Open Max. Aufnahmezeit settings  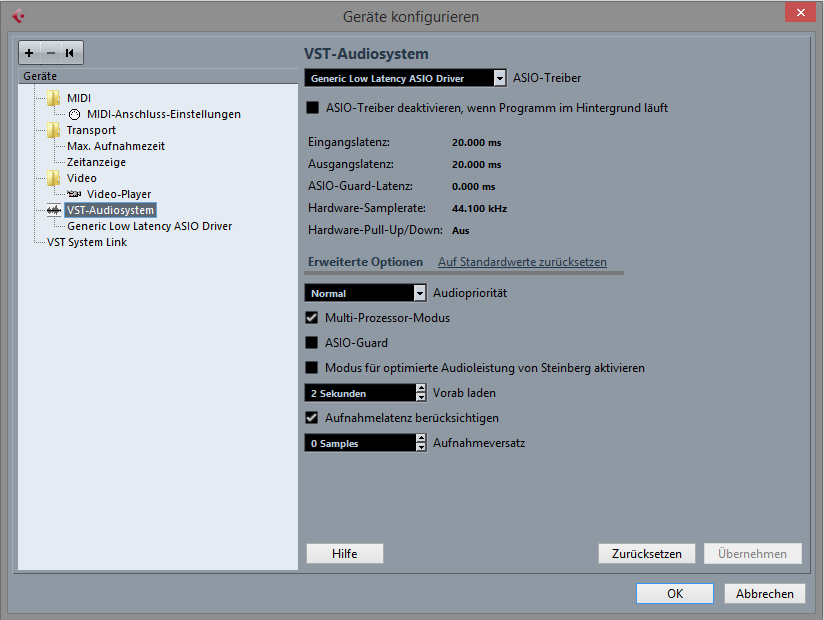coord(116,146)
